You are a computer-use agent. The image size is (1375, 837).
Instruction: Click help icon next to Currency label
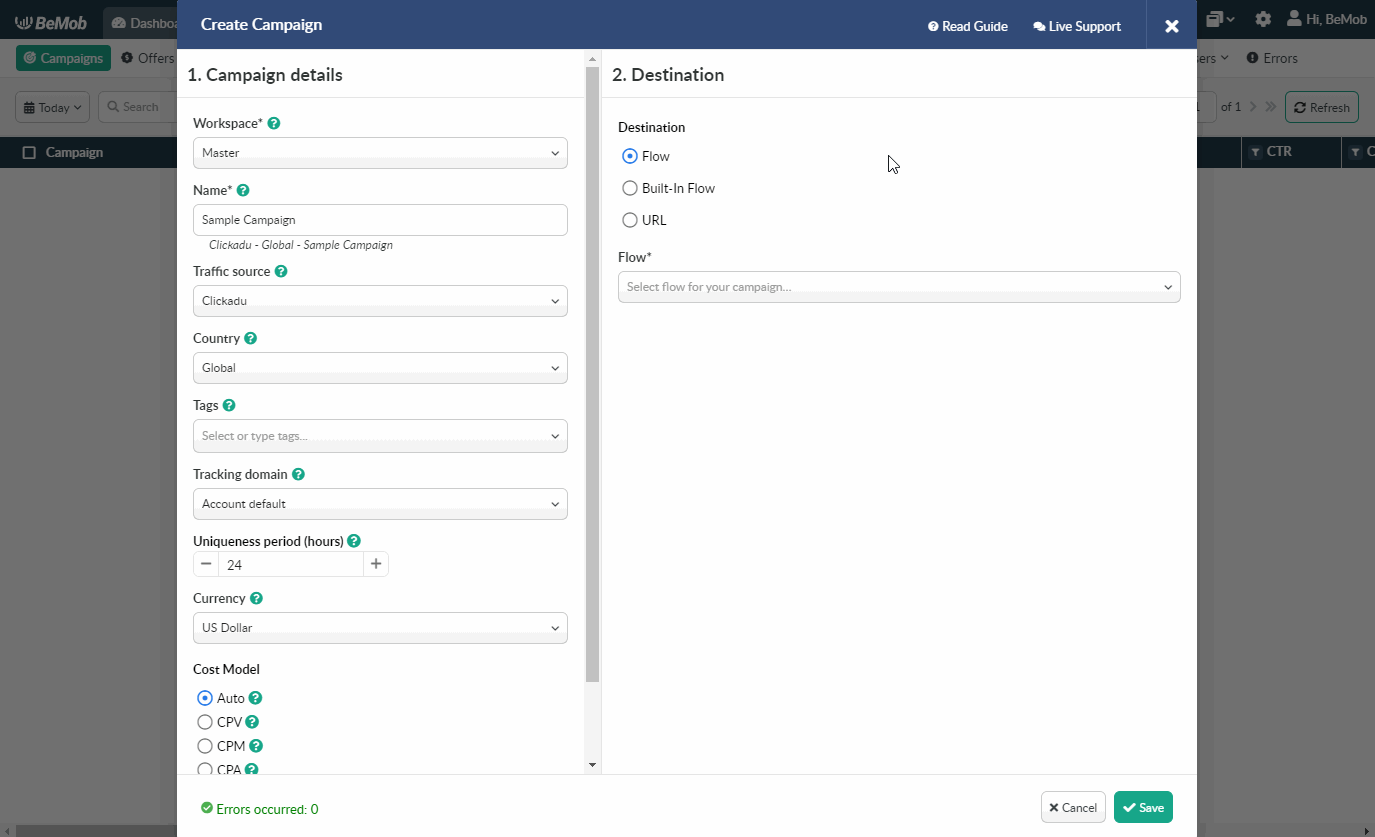click(x=256, y=598)
